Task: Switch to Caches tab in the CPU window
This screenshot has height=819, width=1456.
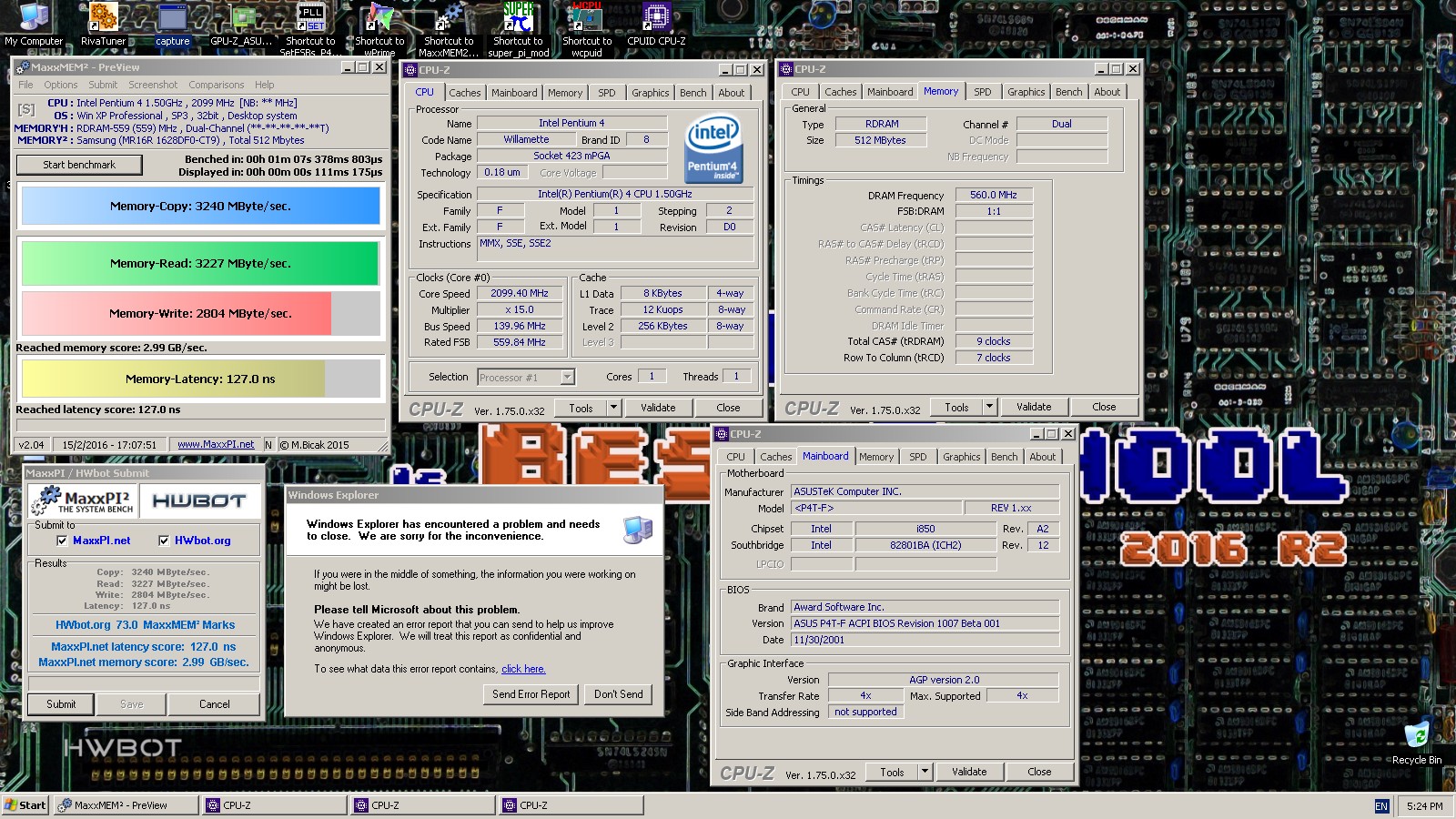Action: coord(464,93)
